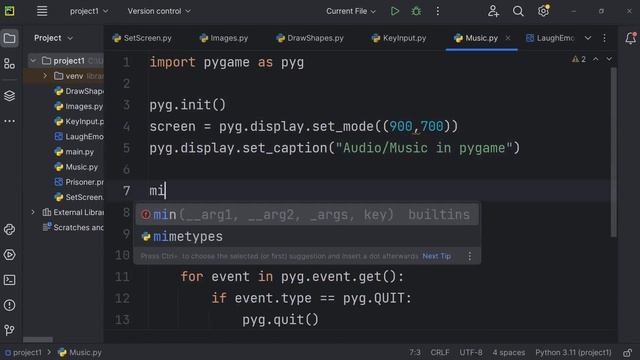The height and width of the screenshot is (360, 640).
Task: Start debugging with the bug icon
Action: click(416, 11)
